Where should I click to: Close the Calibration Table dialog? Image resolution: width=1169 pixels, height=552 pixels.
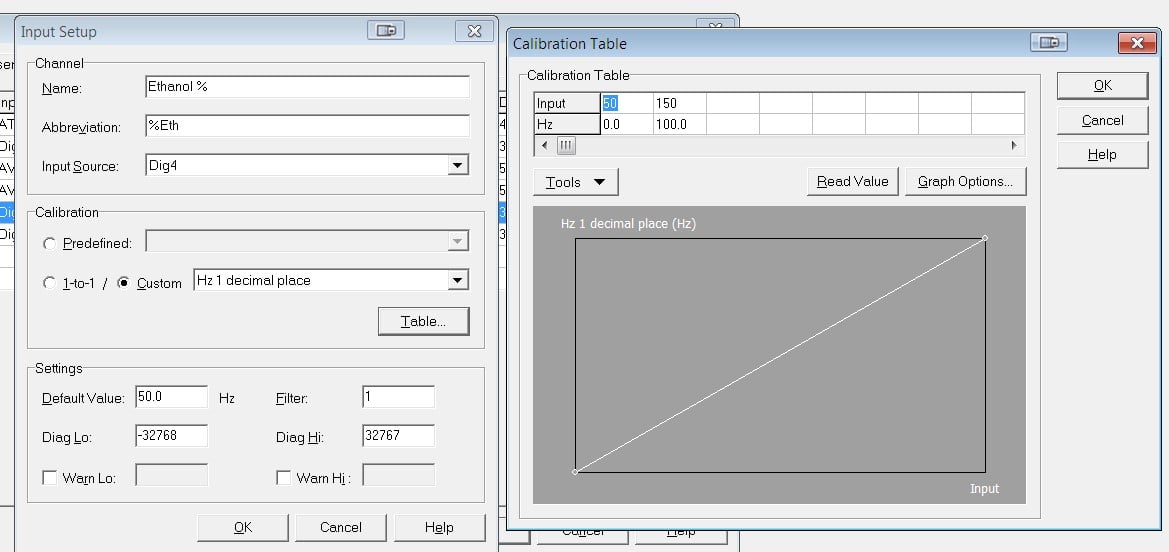tap(1137, 43)
